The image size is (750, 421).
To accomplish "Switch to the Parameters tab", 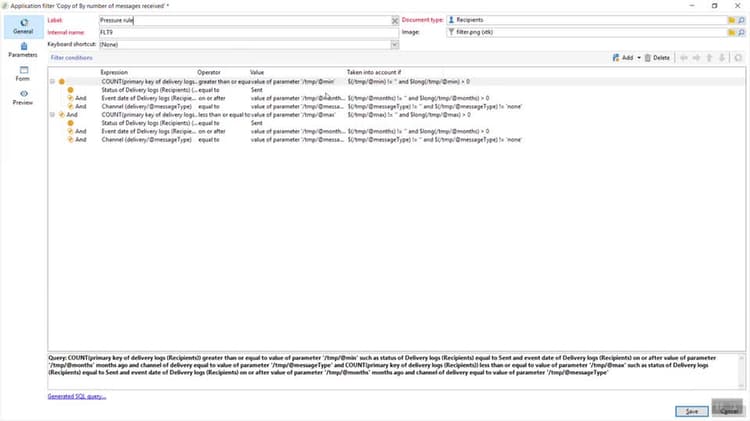I will tap(23, 50).
